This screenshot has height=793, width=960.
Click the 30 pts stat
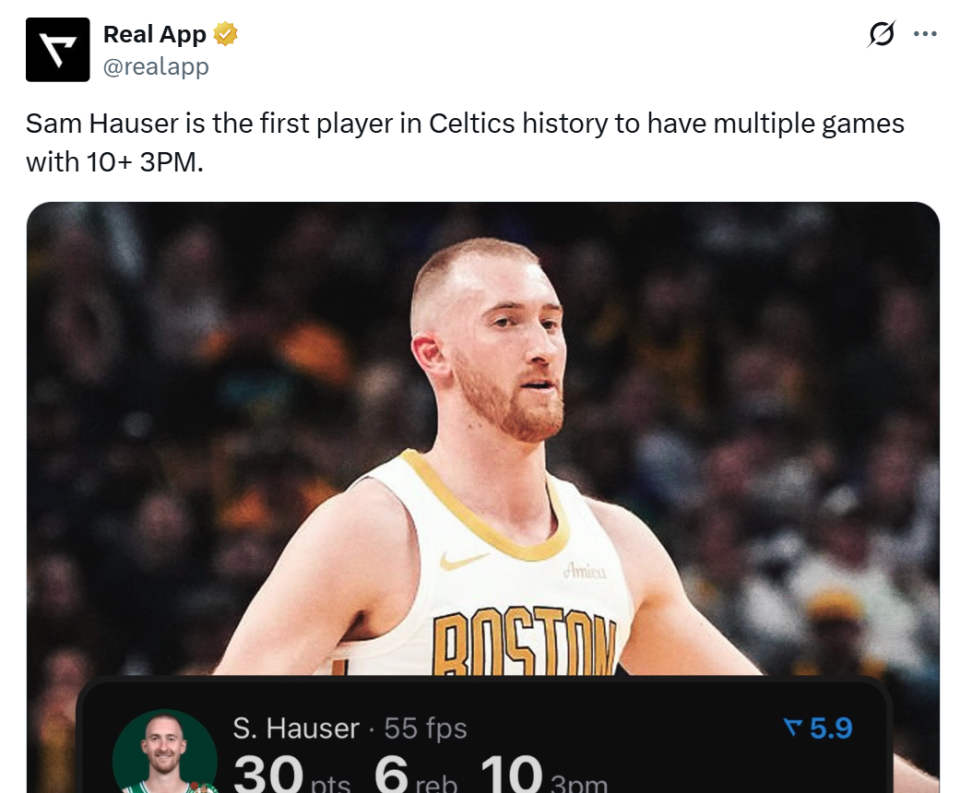coord(291,774)
